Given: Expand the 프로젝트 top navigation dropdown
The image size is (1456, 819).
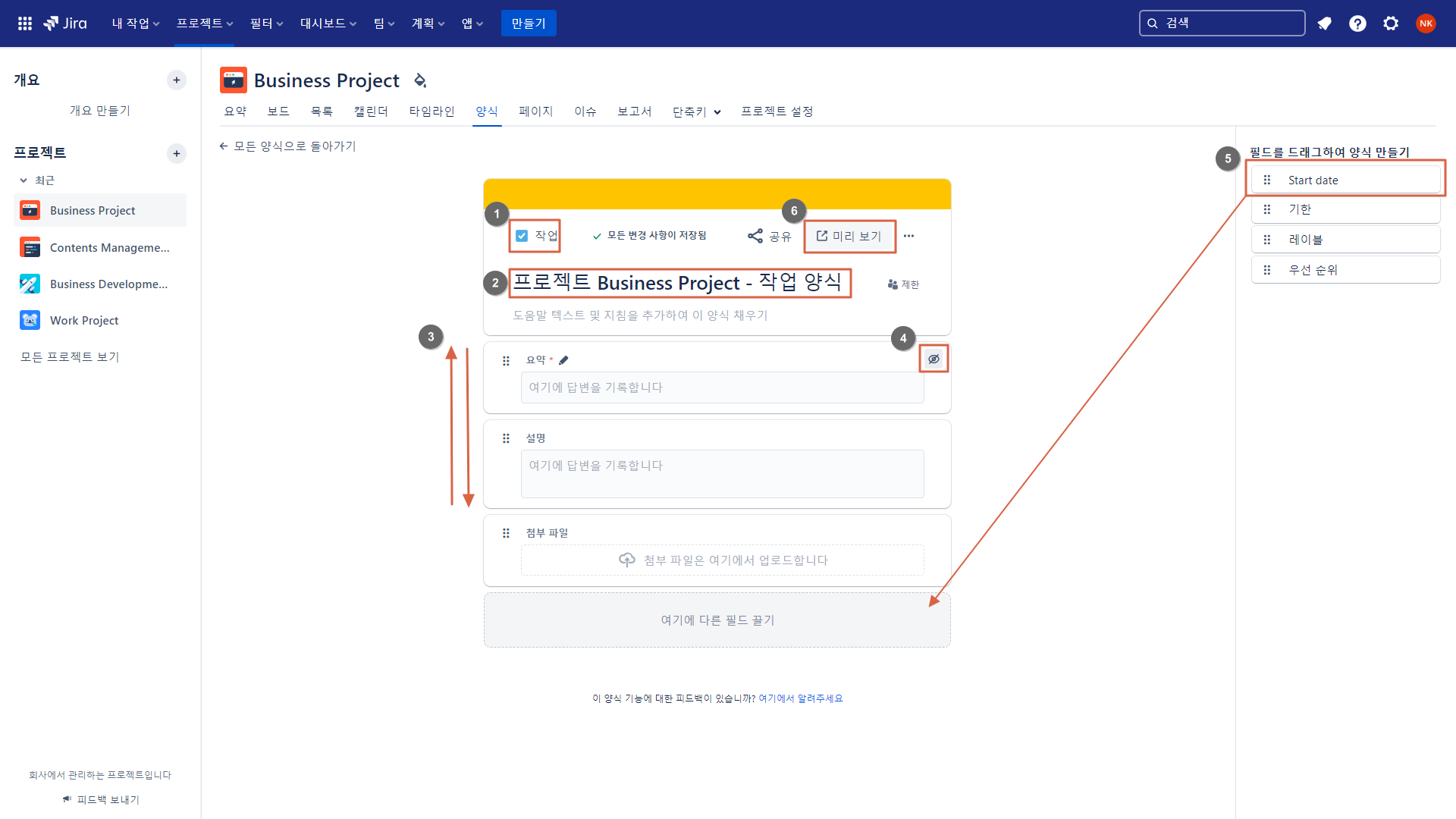Looking at the screenshot, I should (205, 24).
